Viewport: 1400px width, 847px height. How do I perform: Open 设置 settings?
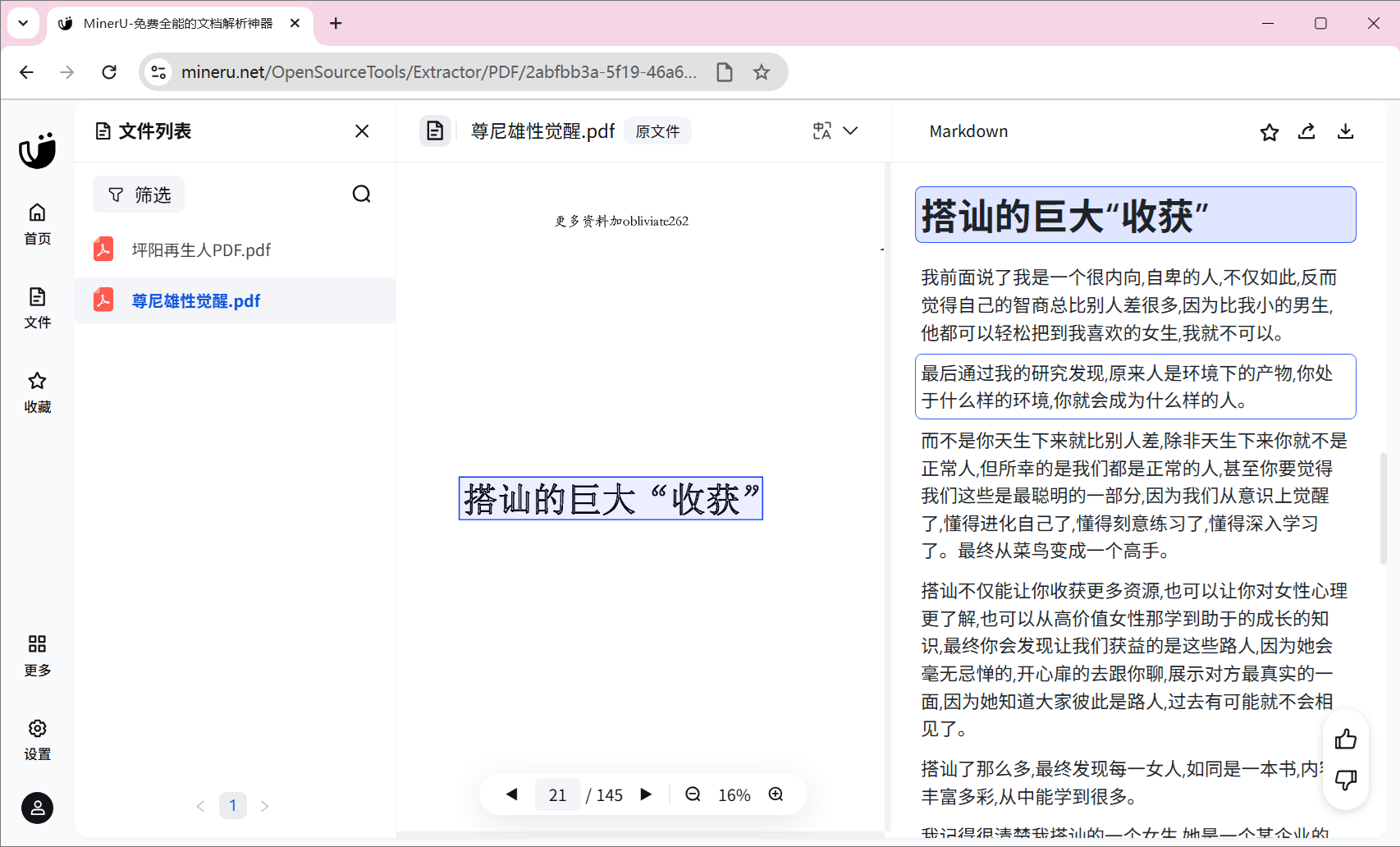coord(37,740)
